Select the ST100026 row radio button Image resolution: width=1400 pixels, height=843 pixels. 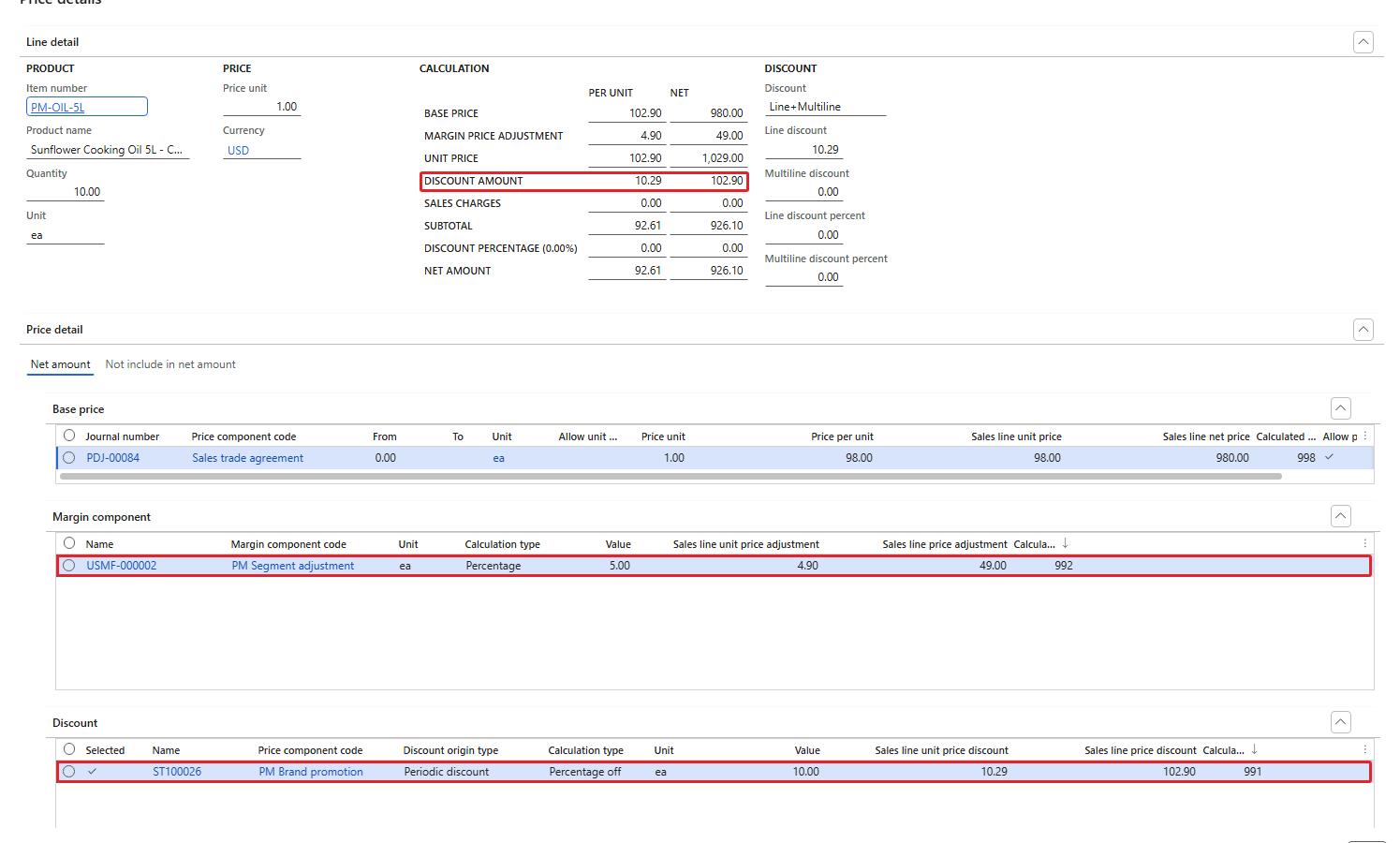[69, 772]
